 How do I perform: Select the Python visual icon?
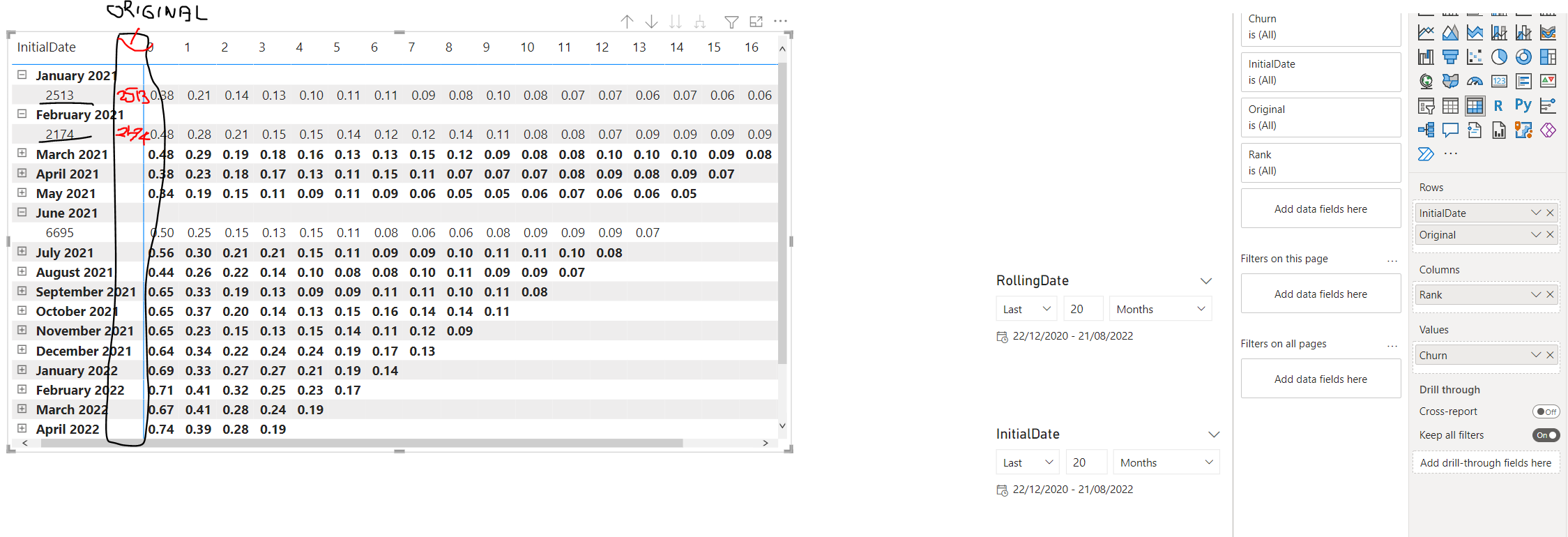[1523, 106]
